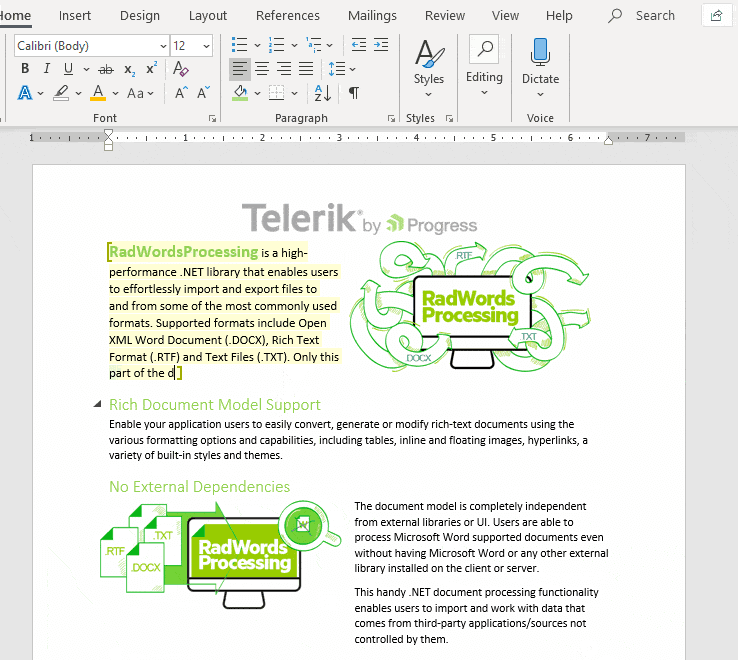Screen dimensions: 738x660
Task: Toggle Bold formatting
Action: click(25, 69)
